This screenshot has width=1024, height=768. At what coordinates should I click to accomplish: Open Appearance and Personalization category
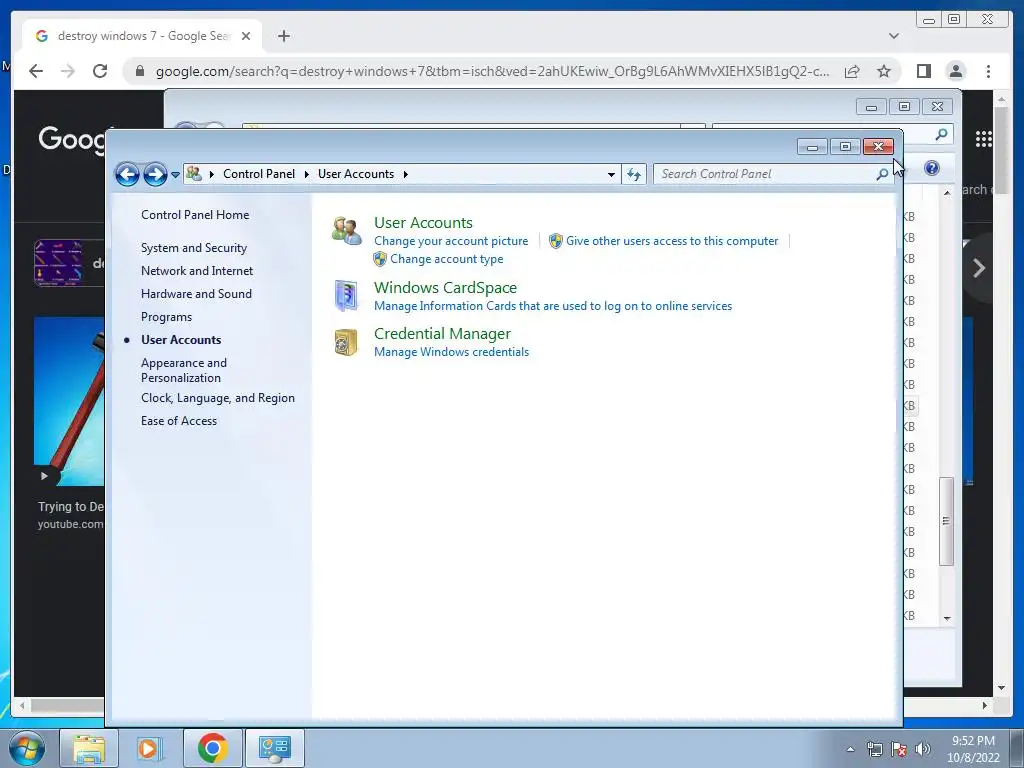tap(184, 370)
